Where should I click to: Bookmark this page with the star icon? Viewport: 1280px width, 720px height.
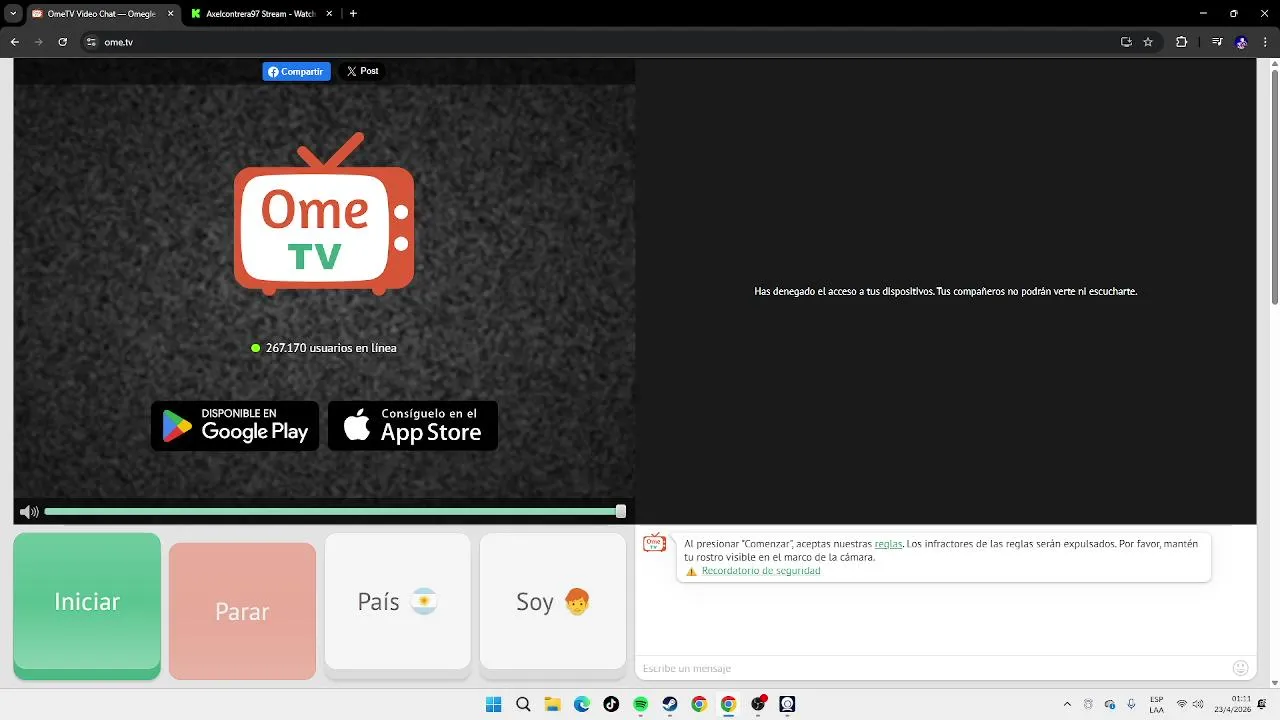coord(1148,42)
